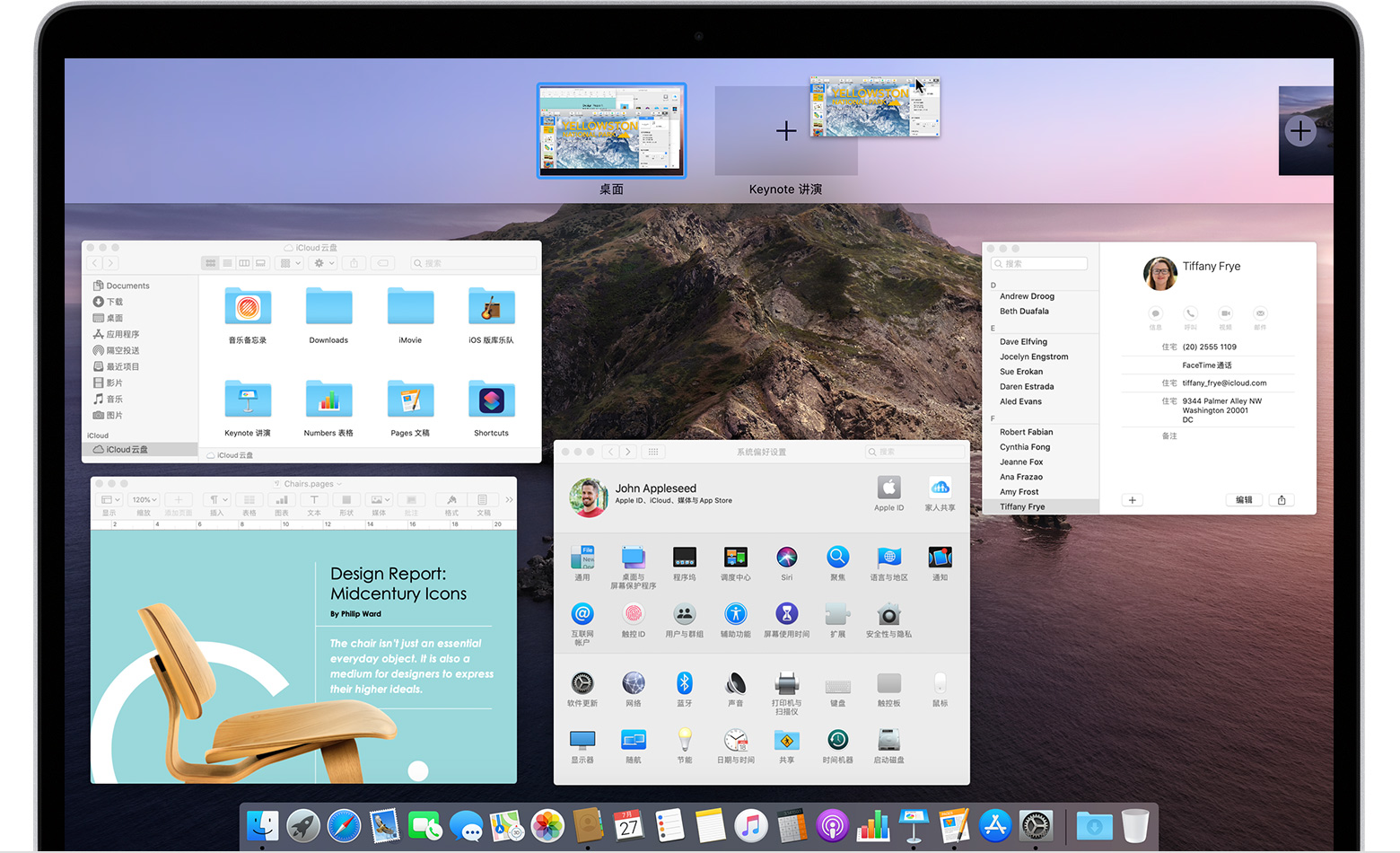
Task: Open Photos from the Dock
Action: (547, 826)
